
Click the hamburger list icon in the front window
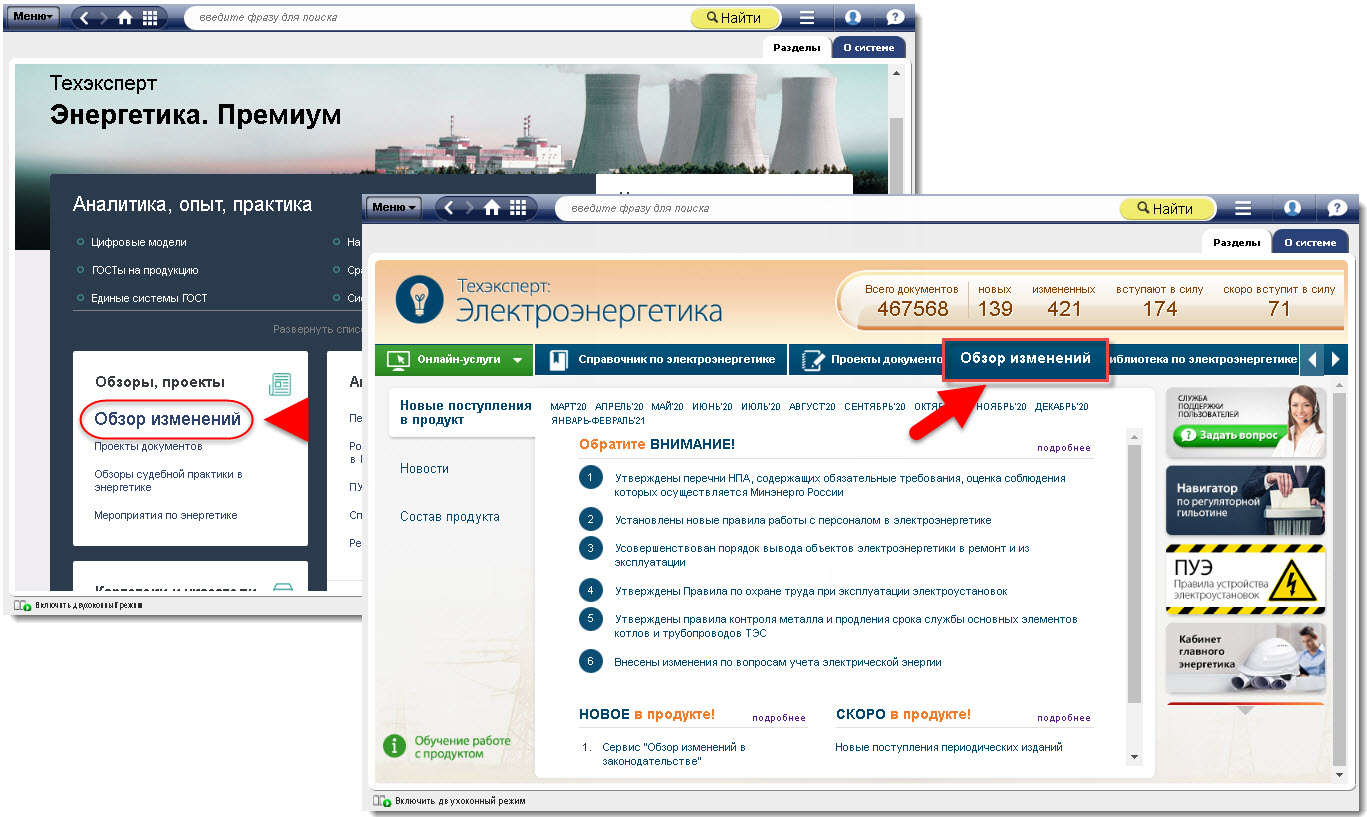[1243, 208]
